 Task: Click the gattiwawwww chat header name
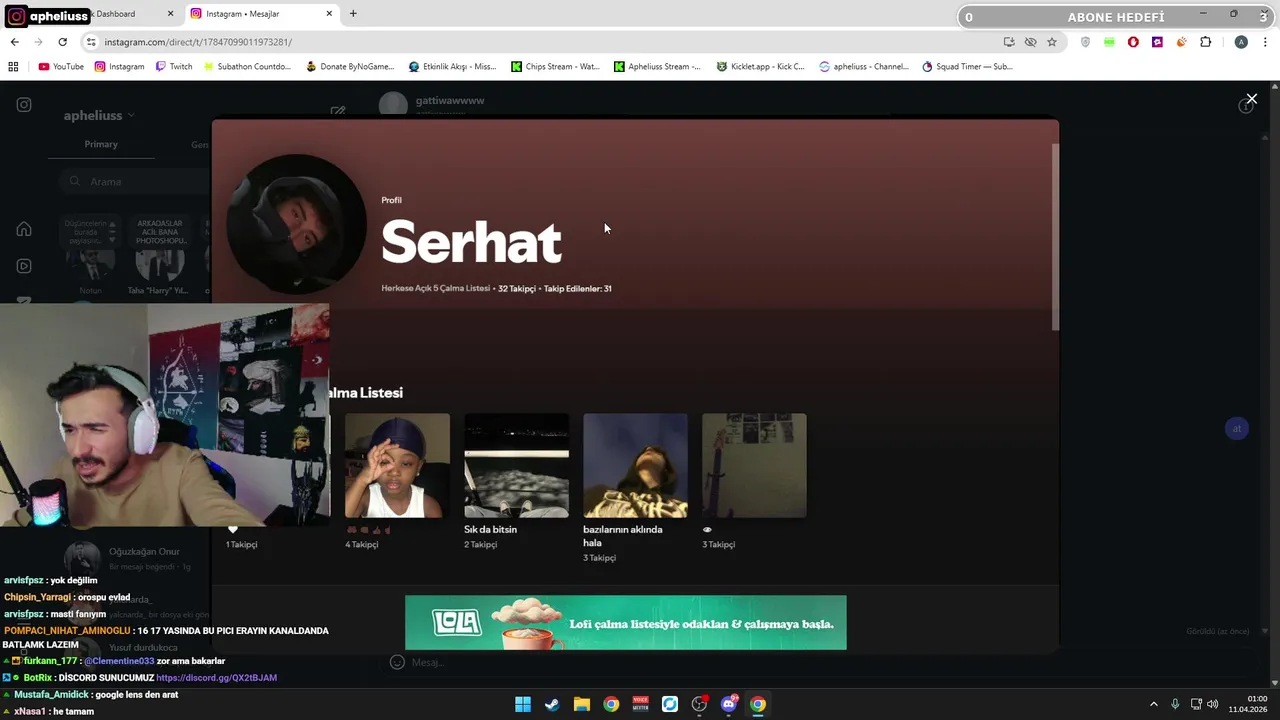point(450,101)
